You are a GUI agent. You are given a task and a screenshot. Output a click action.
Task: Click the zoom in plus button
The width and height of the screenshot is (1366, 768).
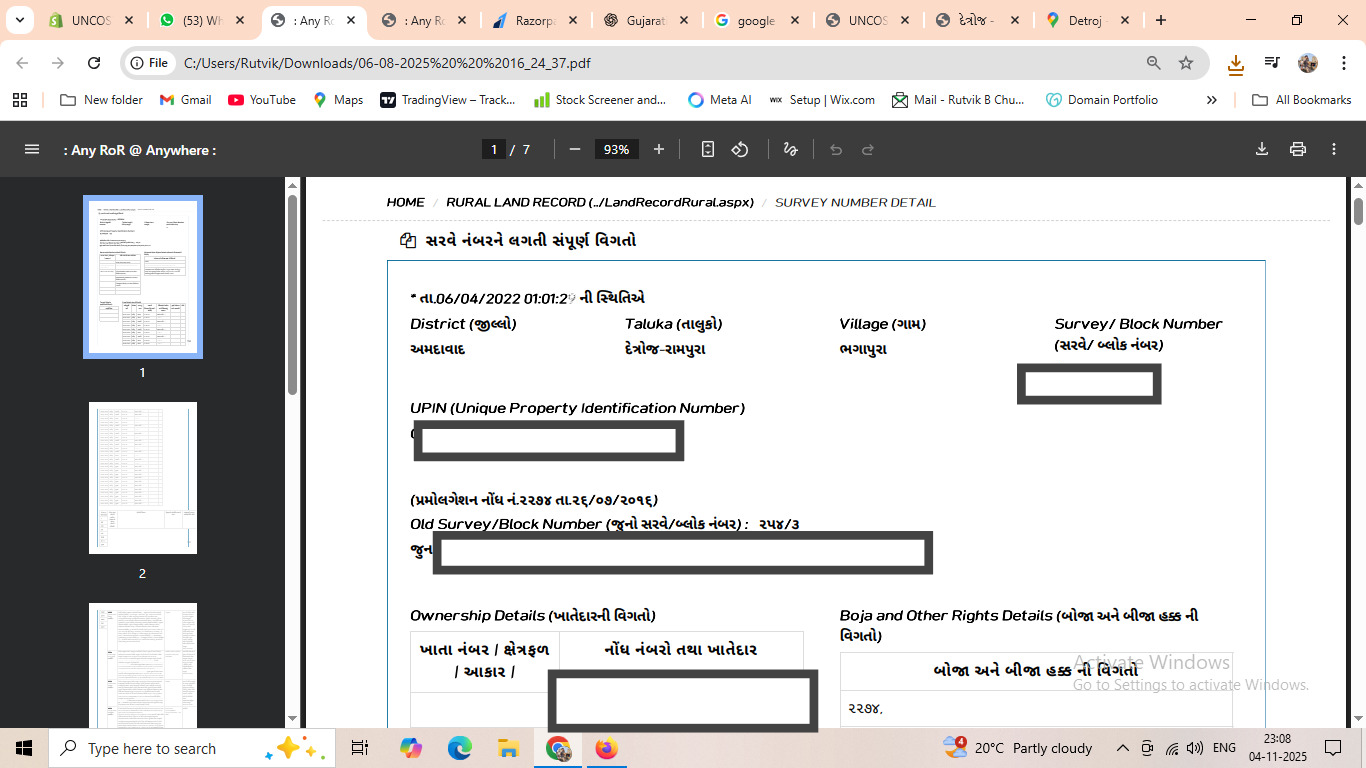click(659, 149)
